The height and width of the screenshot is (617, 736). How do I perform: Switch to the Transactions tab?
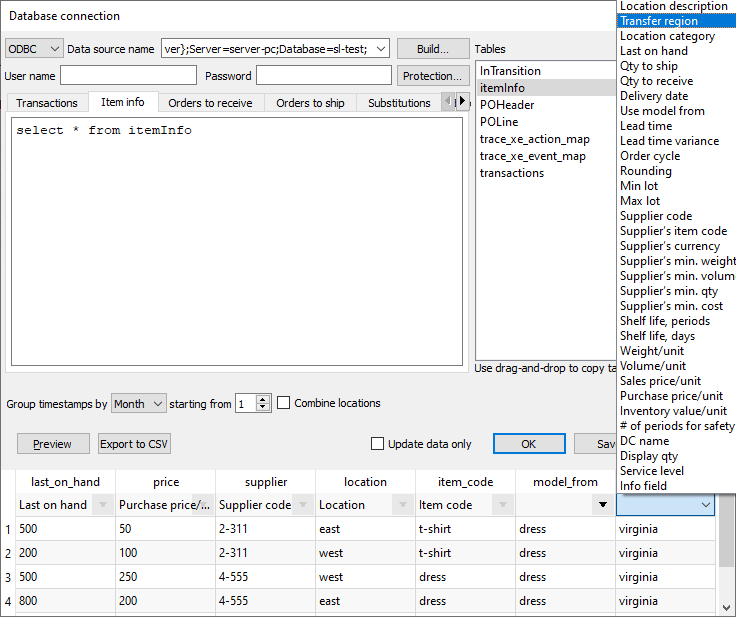point(47,103)
